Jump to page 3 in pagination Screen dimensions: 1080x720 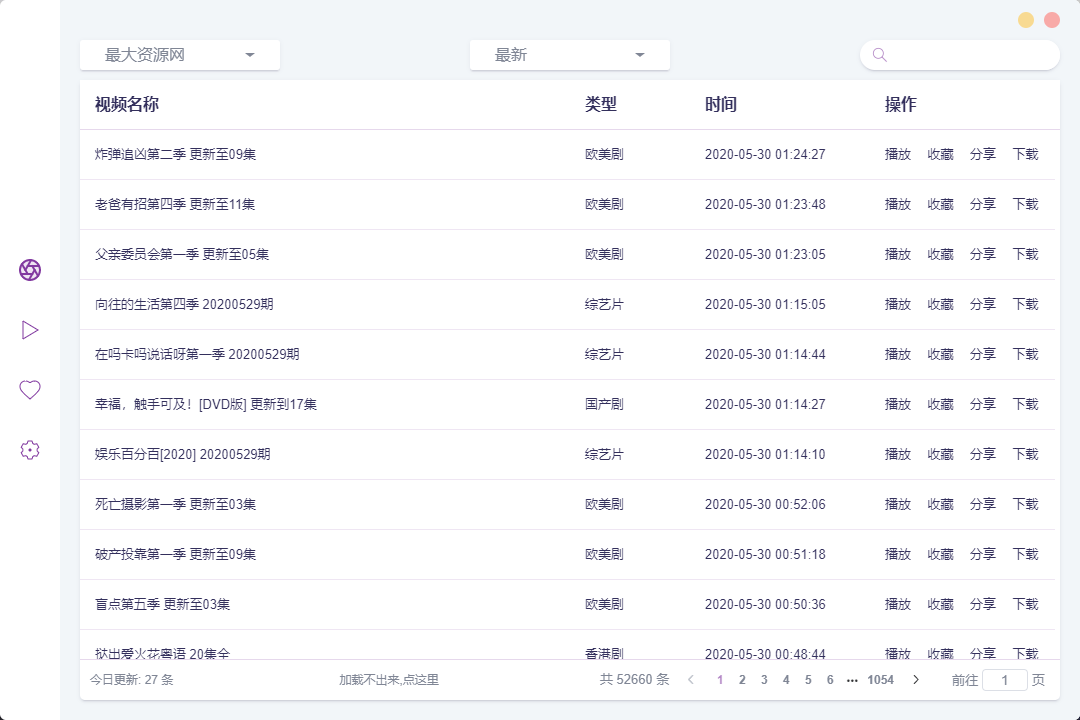point(764,680)
